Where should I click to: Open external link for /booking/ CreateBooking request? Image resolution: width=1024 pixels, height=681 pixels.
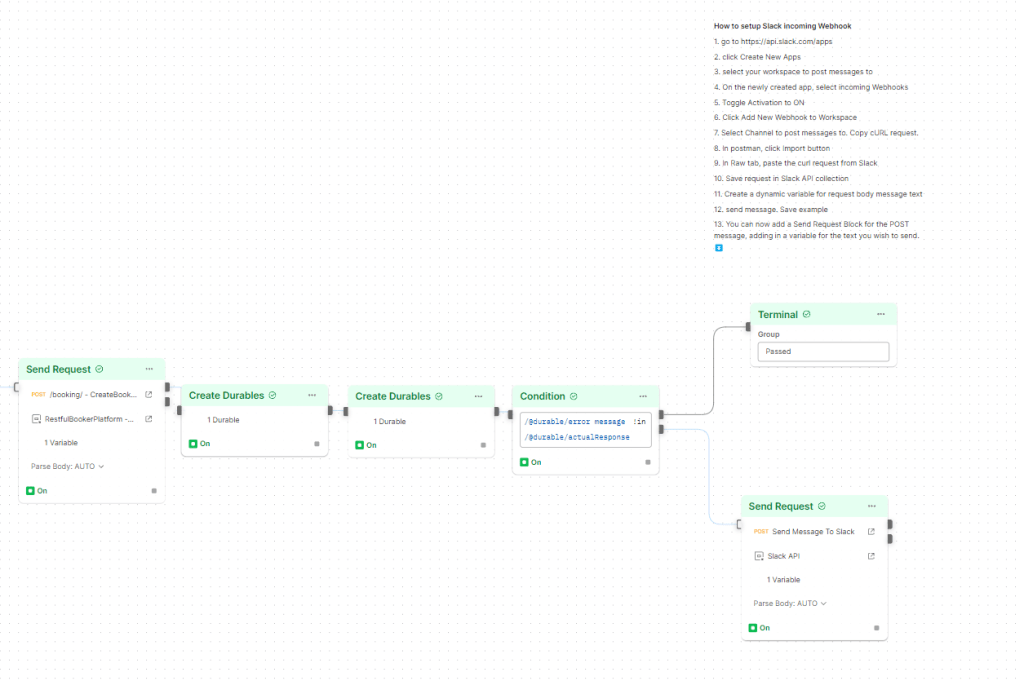[149, 394]
